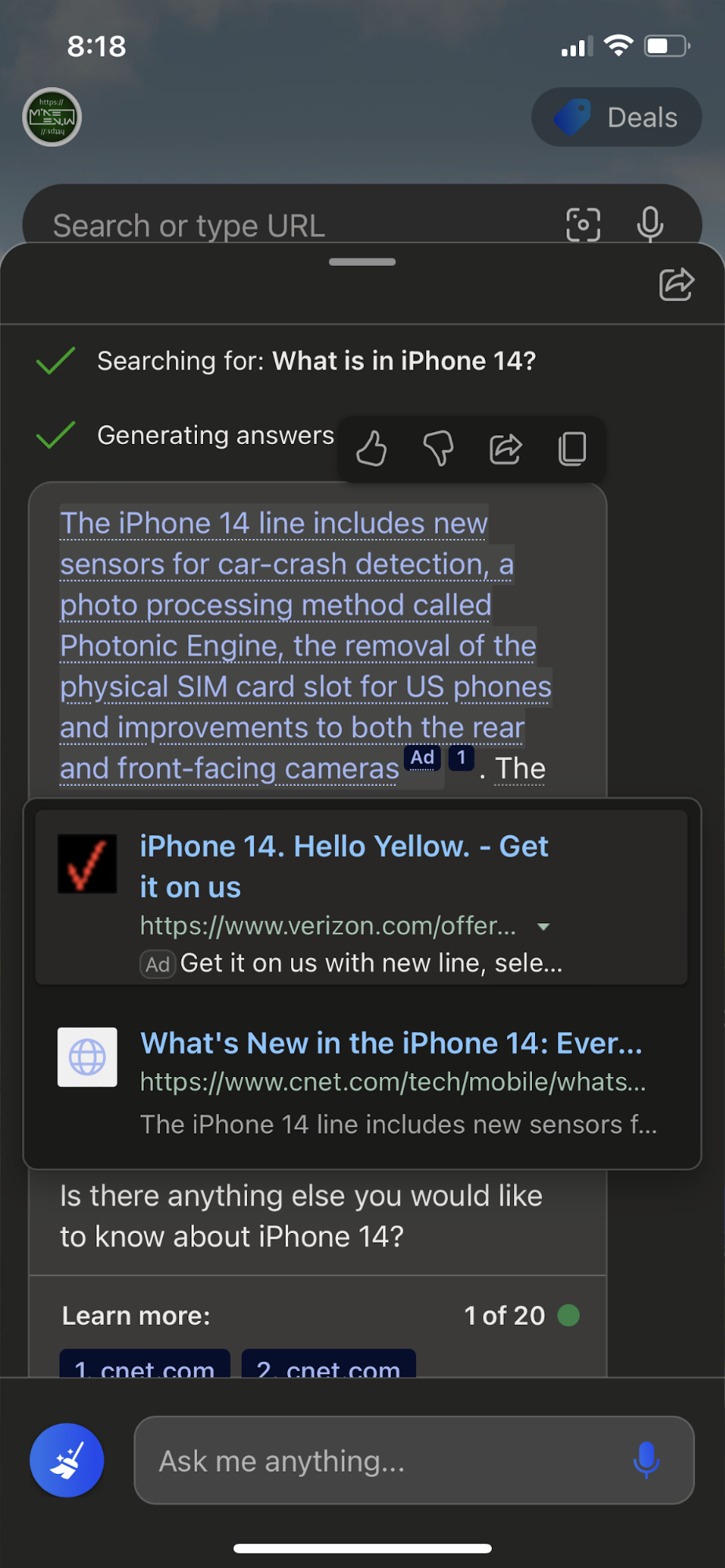Image resolution: width=725 pixels, height=1568 pixels.
Task: Tap the Ask me anything input field
Action: (384, 1460)
